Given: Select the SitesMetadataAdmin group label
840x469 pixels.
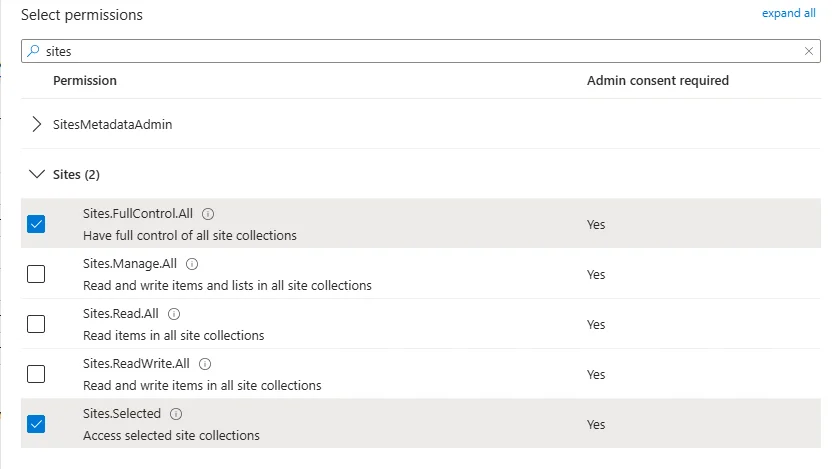Looking at the screenshot, I should tap(112, 124).
